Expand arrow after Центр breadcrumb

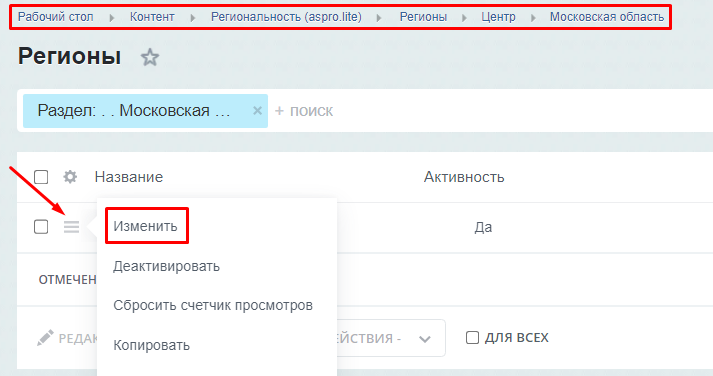533,18
